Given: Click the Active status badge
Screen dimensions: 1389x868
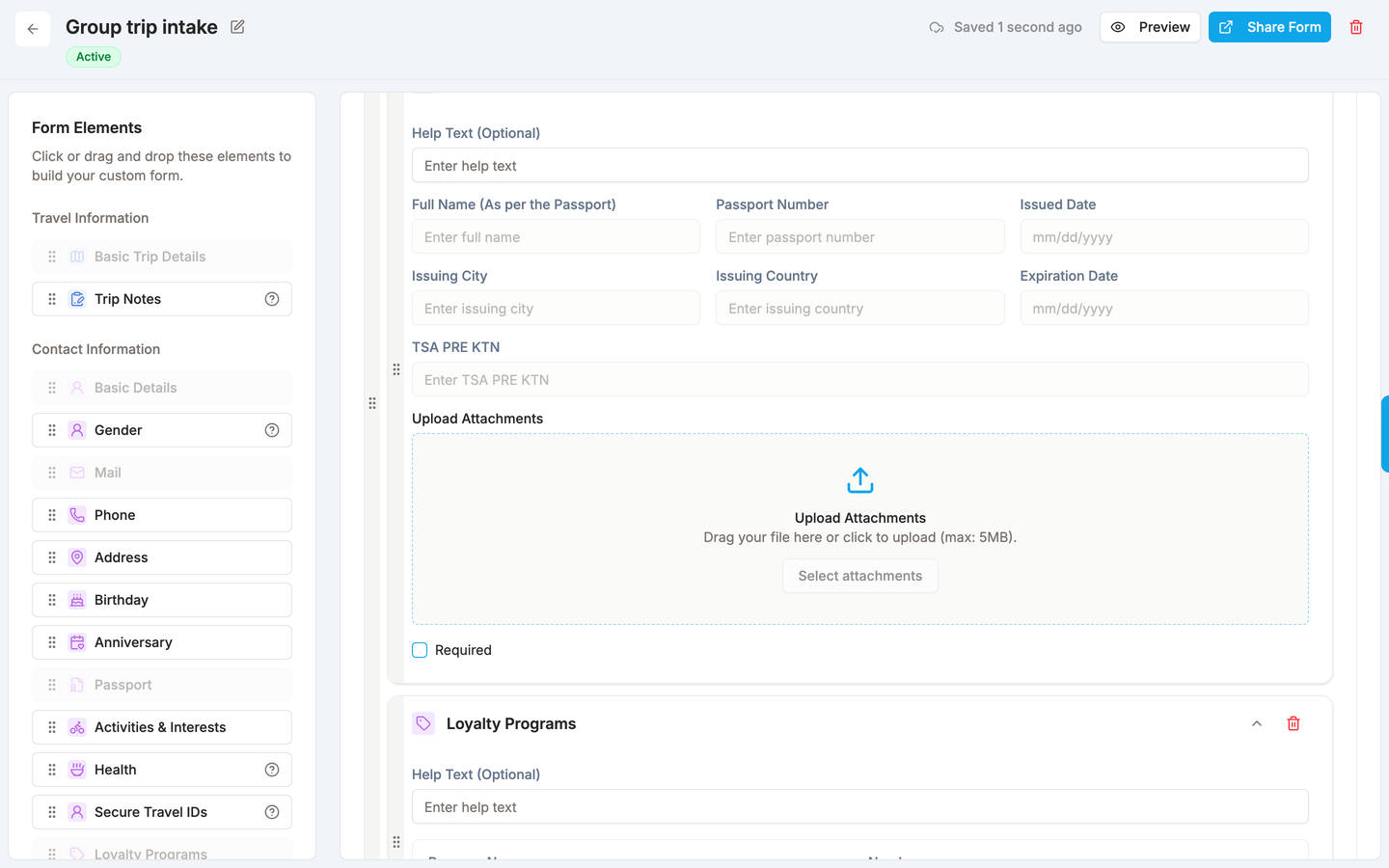Looking at the screenshot, I should coord(94,57).
